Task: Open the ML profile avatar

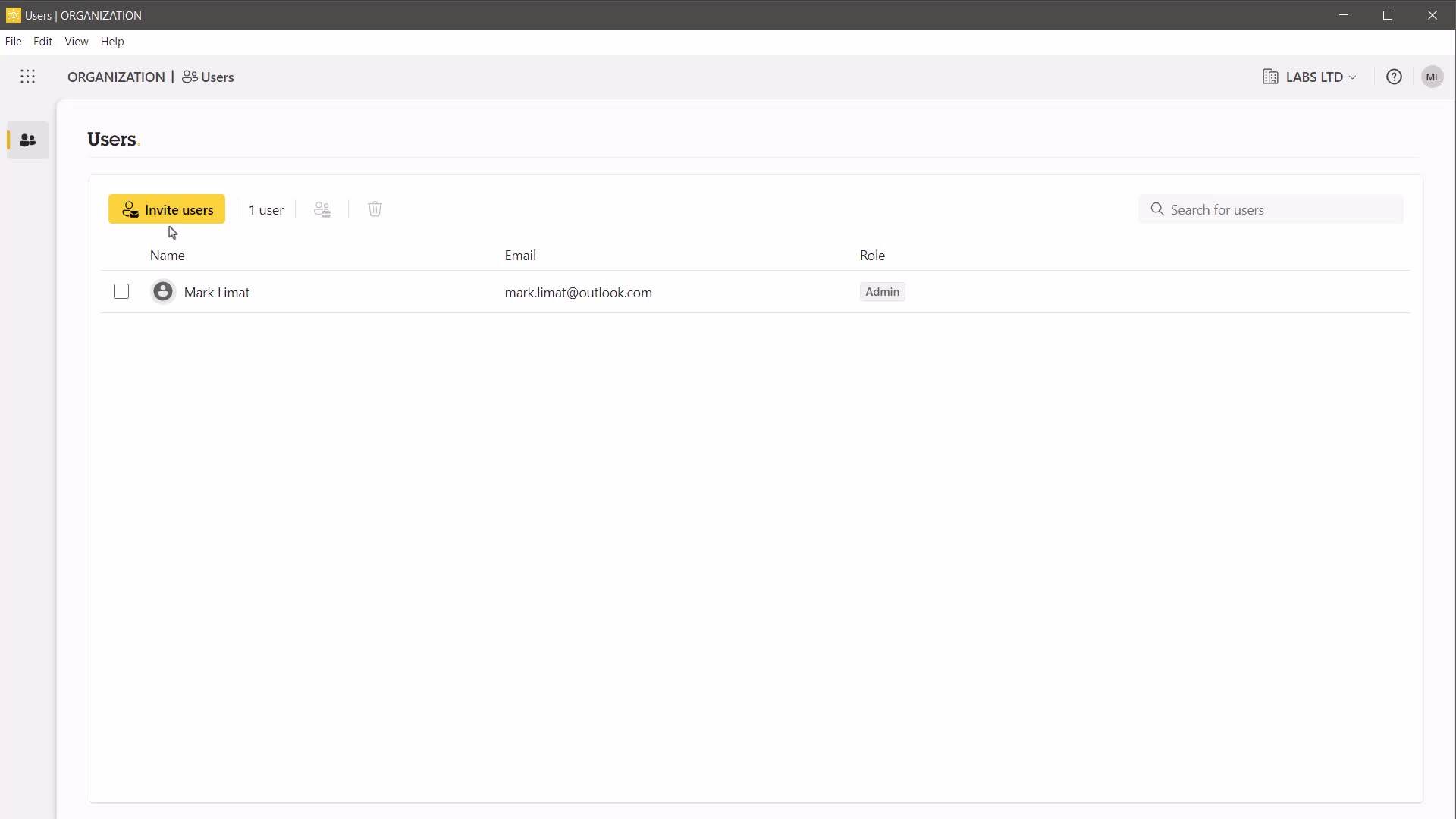Action: pos(1432,77)
